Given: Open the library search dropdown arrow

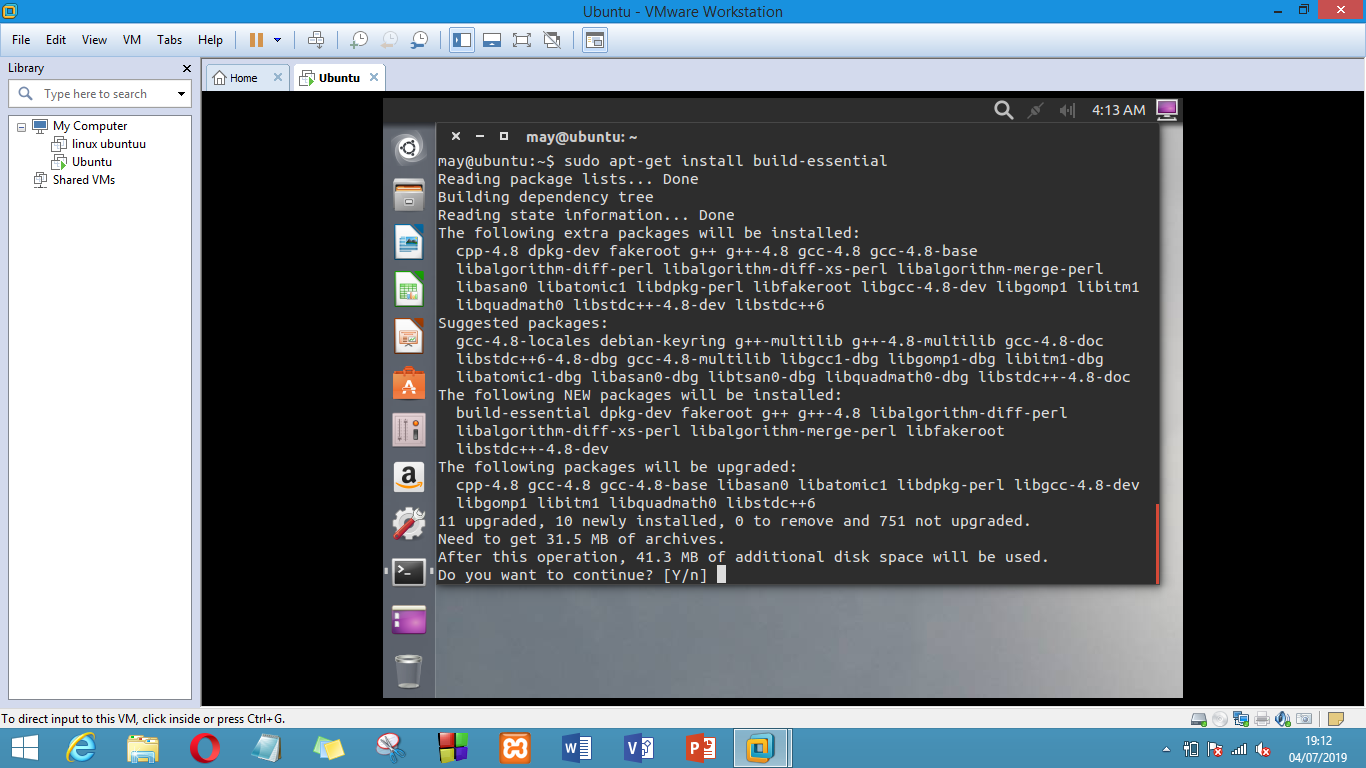Looking at the screenshot, I should pyautogui.click(x=181, y=94).
